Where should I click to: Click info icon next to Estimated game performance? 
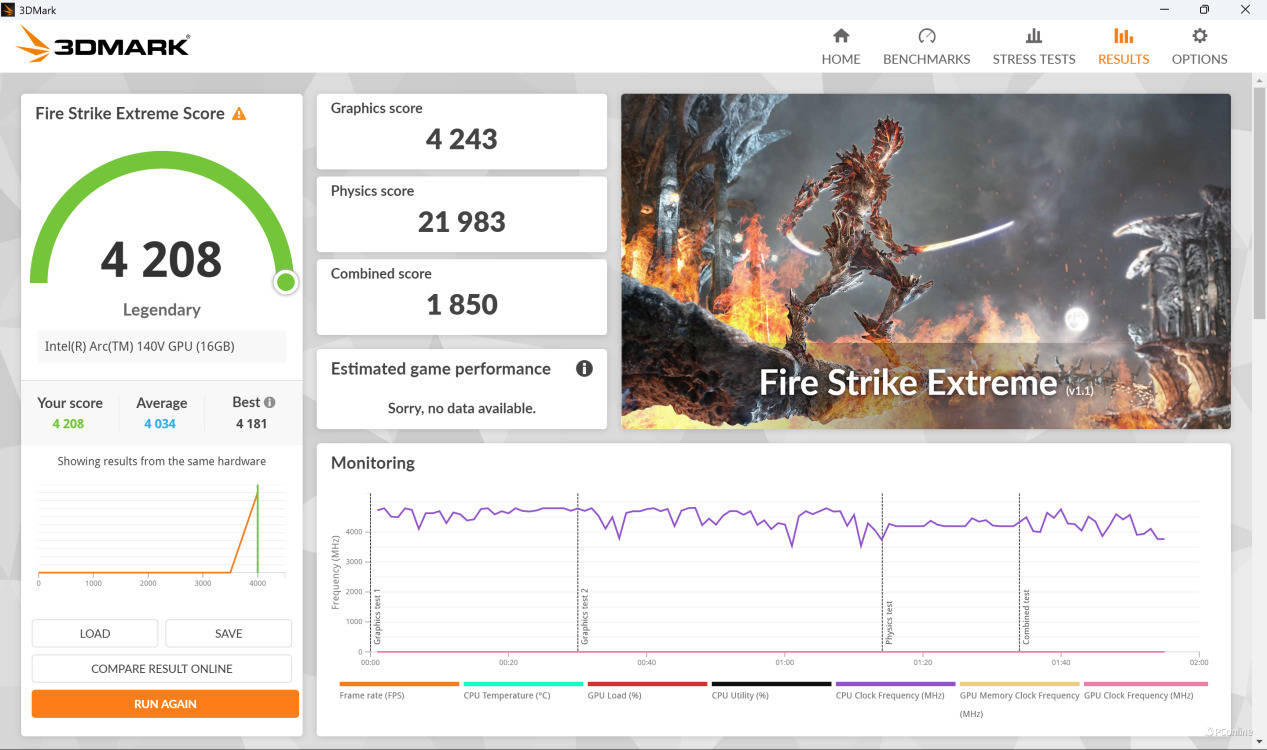[584, 369]
